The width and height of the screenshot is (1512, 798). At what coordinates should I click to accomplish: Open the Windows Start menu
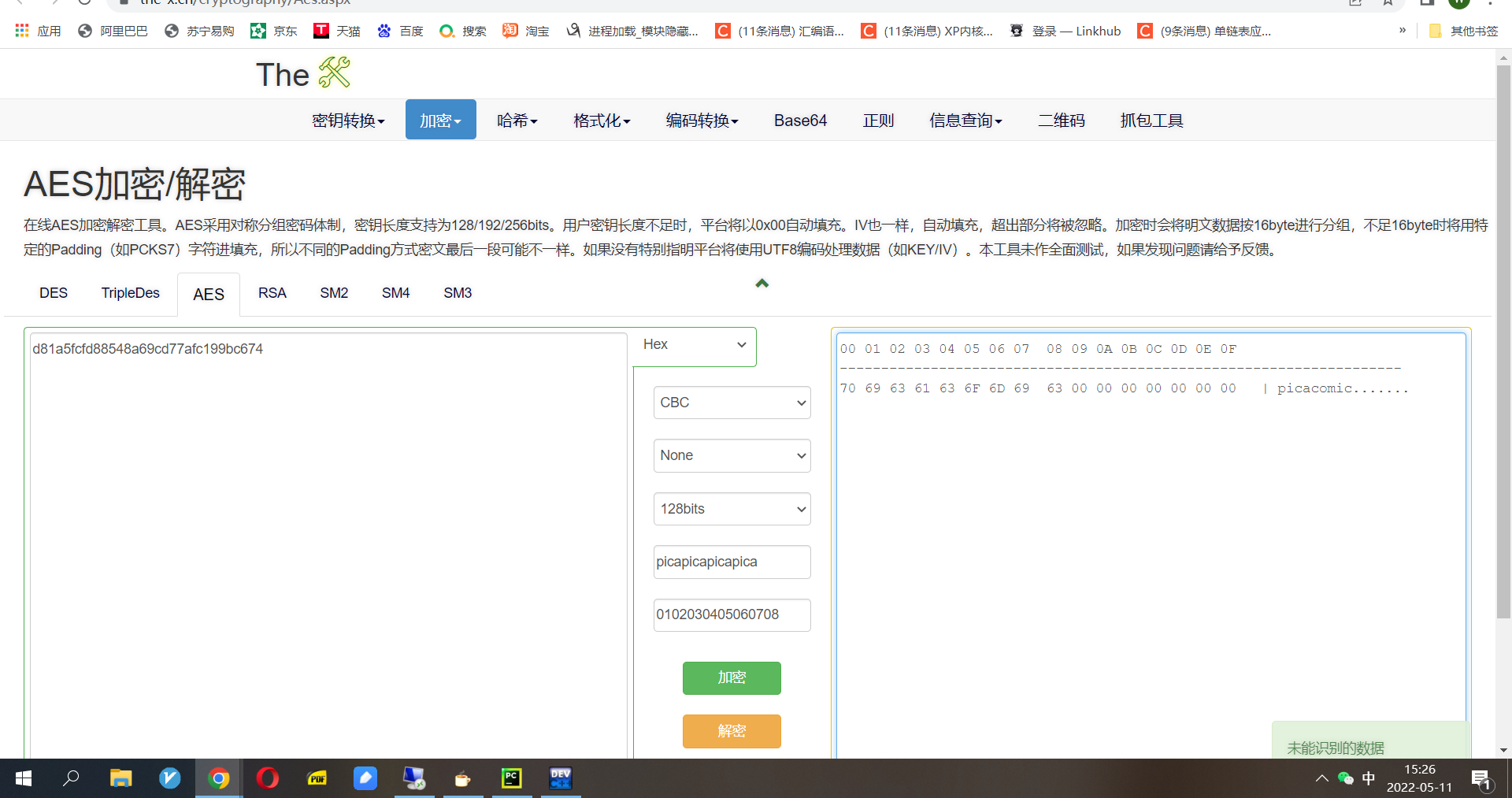(x=24, y=778)
